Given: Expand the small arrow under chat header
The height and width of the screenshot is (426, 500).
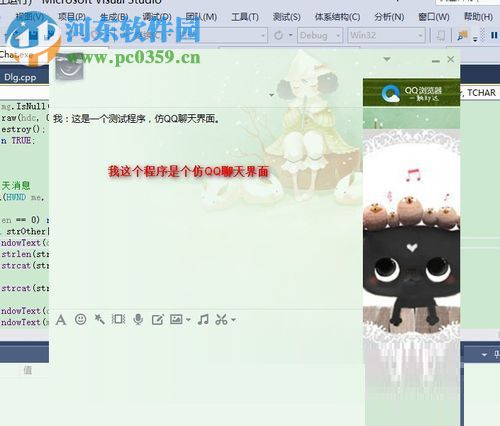Looking at the screenshot, I should [x=271, y=95].
